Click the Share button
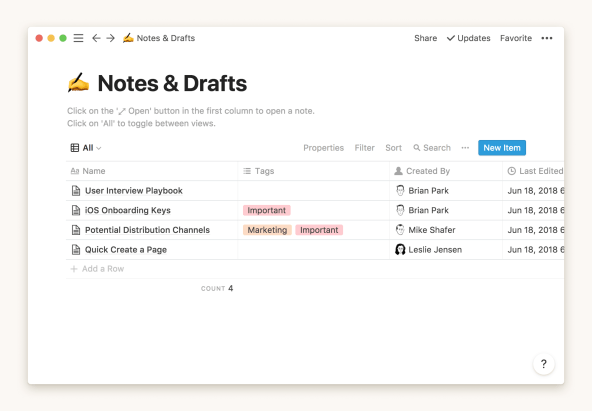Image resolution: width=592 pixels, height=411 pixels. tap(426, 38)
